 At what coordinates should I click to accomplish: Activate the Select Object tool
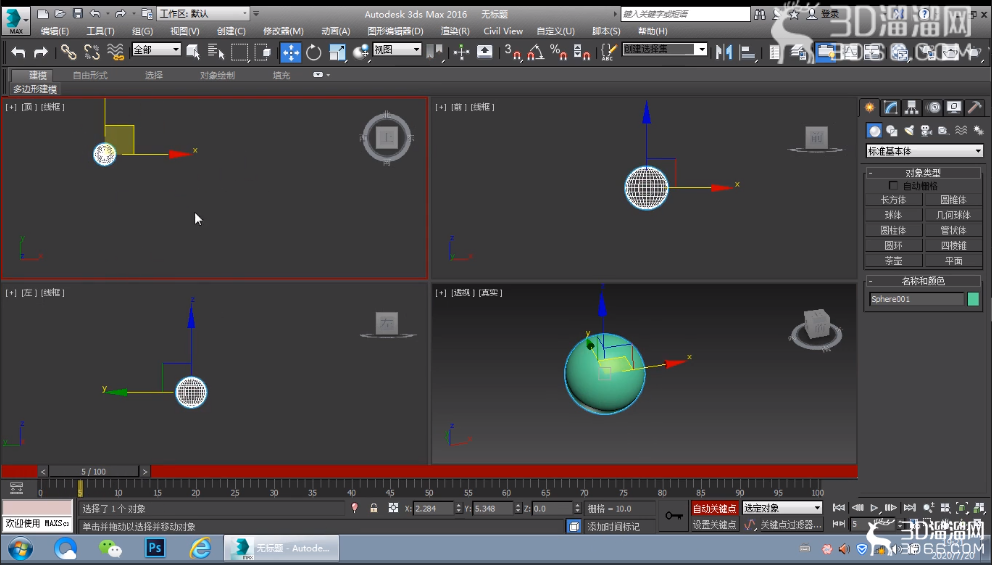click(x=194, y=52)
